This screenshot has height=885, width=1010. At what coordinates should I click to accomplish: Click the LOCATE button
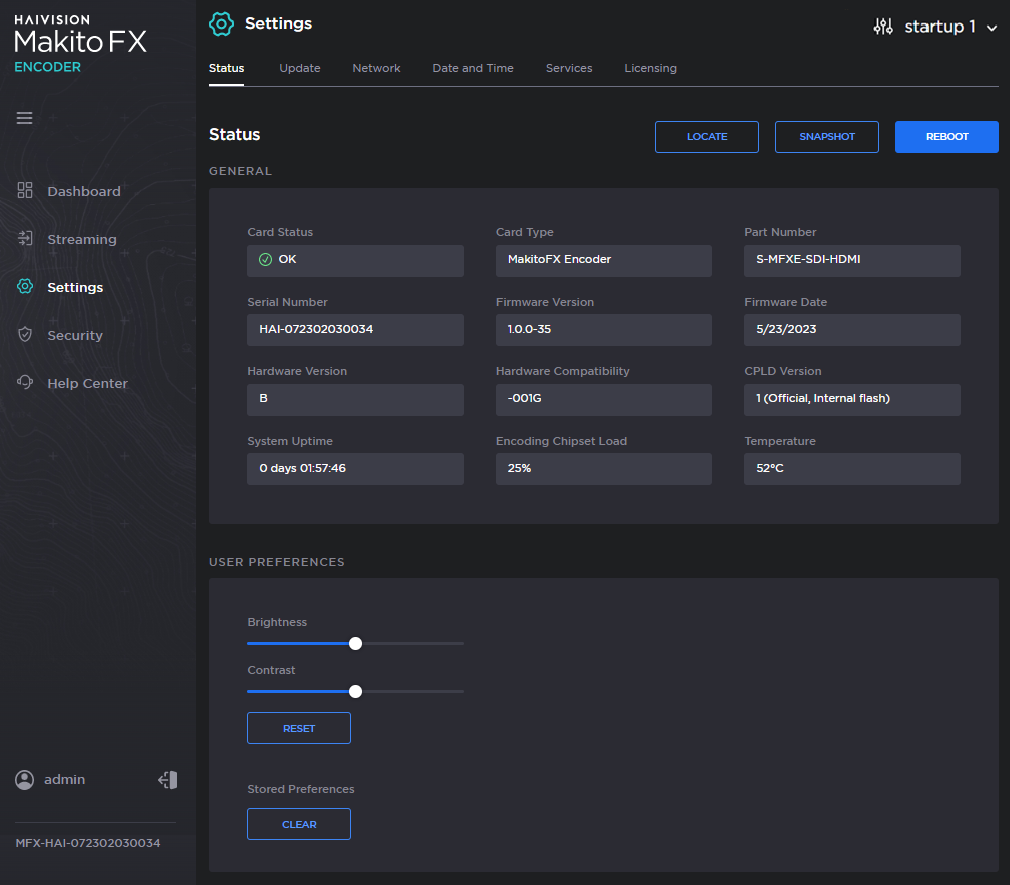tap(707, 137)
